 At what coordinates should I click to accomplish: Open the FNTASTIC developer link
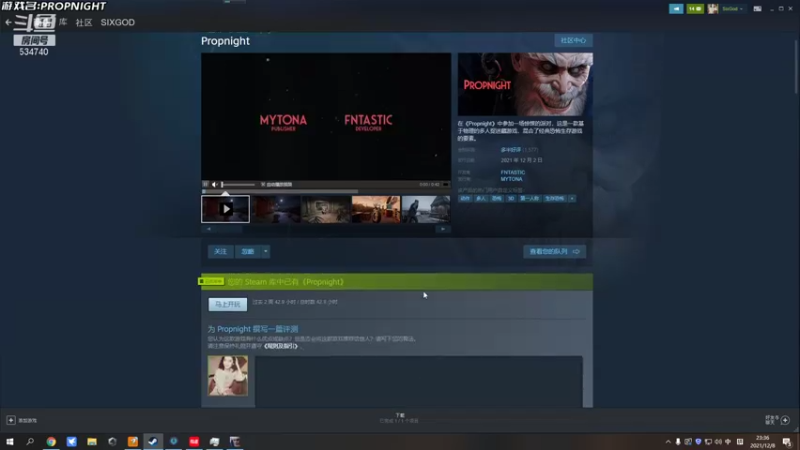coord(512,172)
